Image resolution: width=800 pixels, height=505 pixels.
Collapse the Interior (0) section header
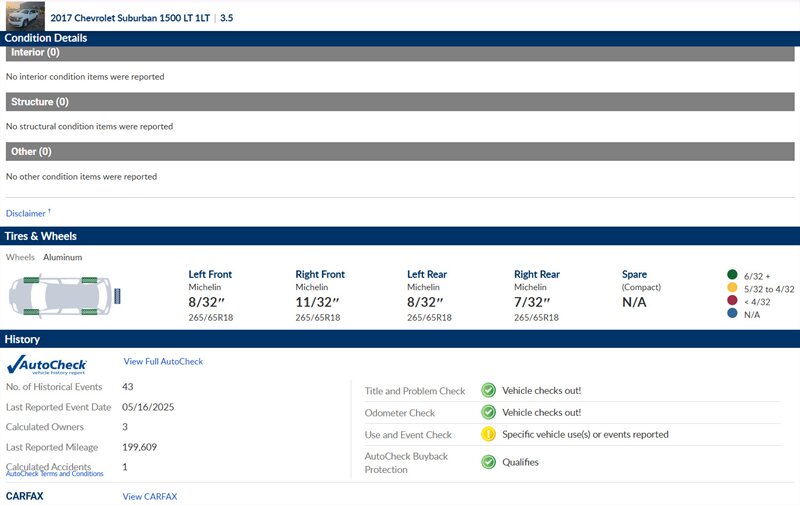400,52
